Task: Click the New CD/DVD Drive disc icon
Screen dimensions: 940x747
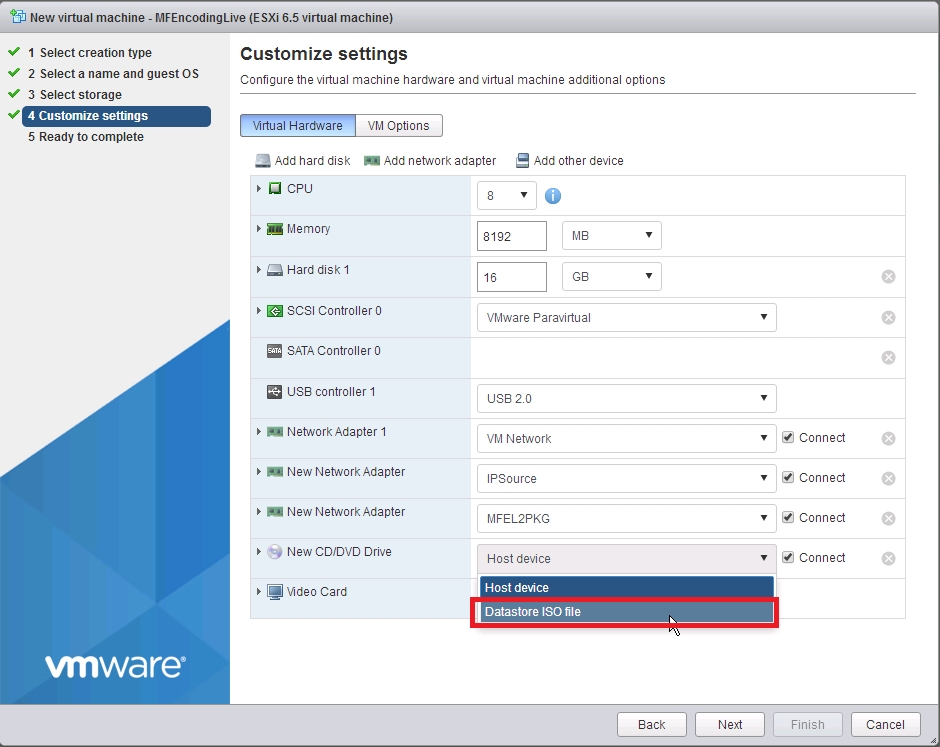Action: (x=275, y=552)
